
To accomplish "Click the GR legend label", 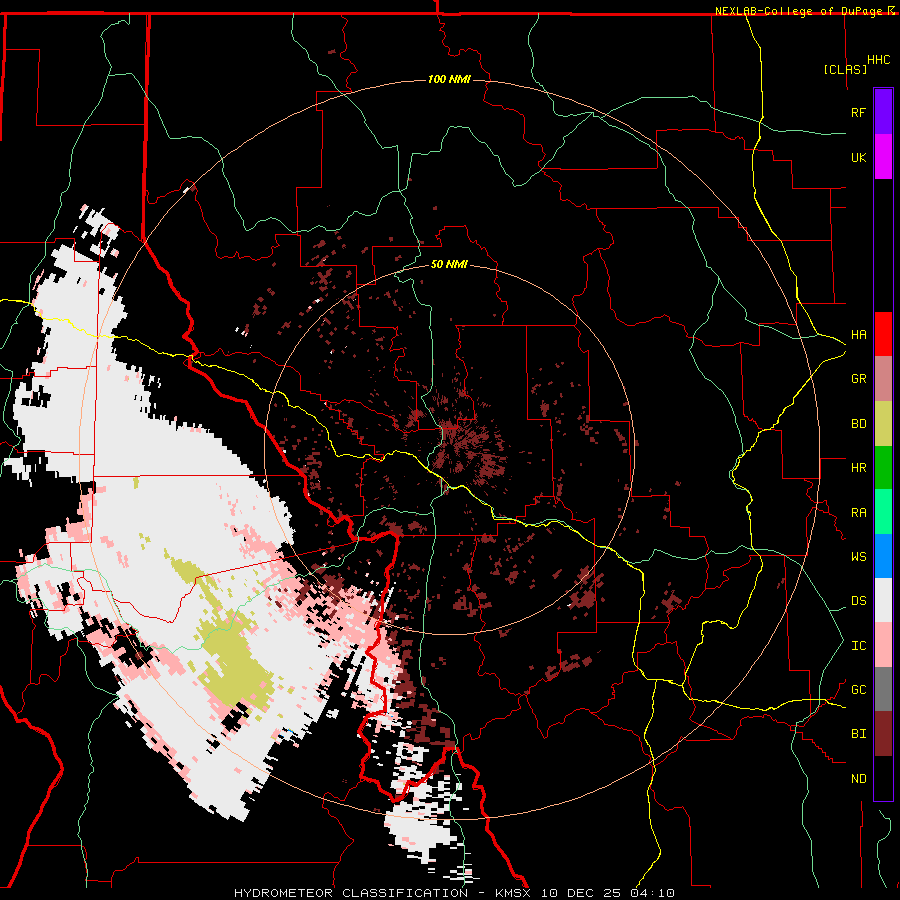I will 859,379.
